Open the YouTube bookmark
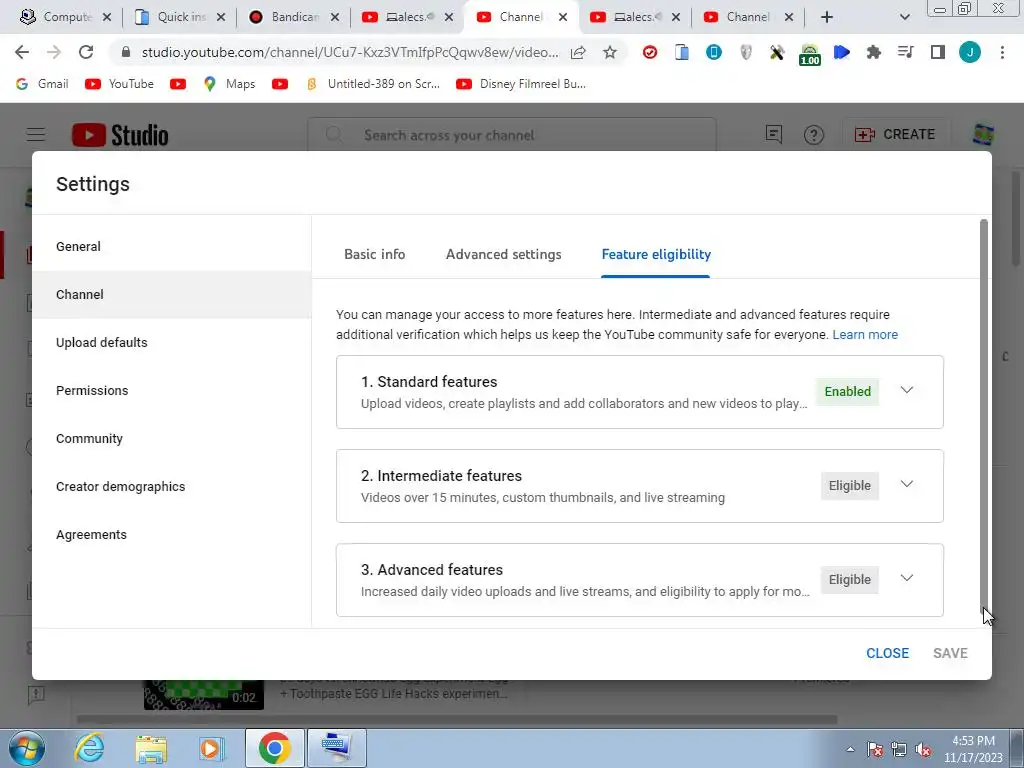 pyautogui.click(x=120, y=84)
